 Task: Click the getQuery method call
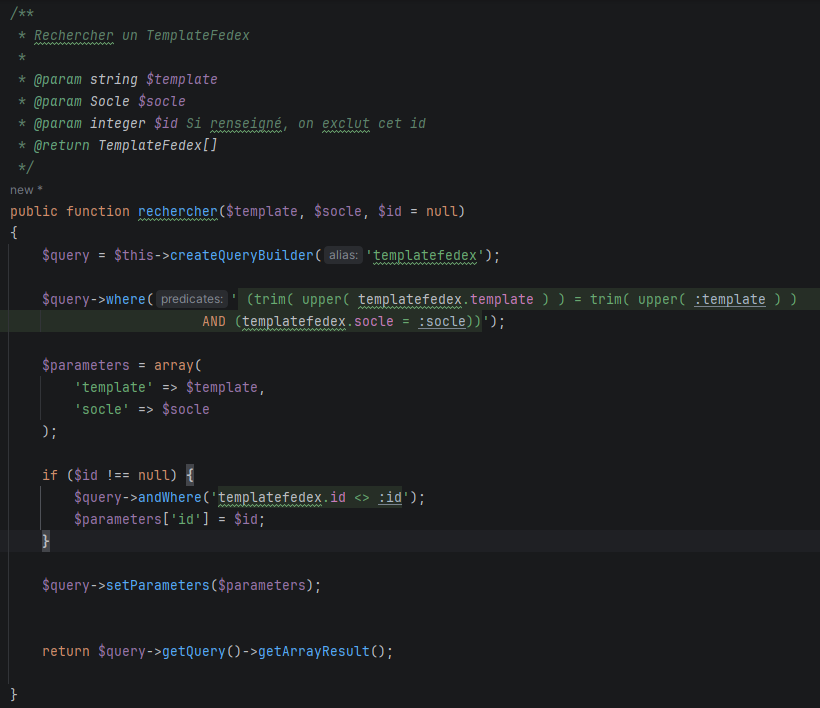tap(198, 651)
